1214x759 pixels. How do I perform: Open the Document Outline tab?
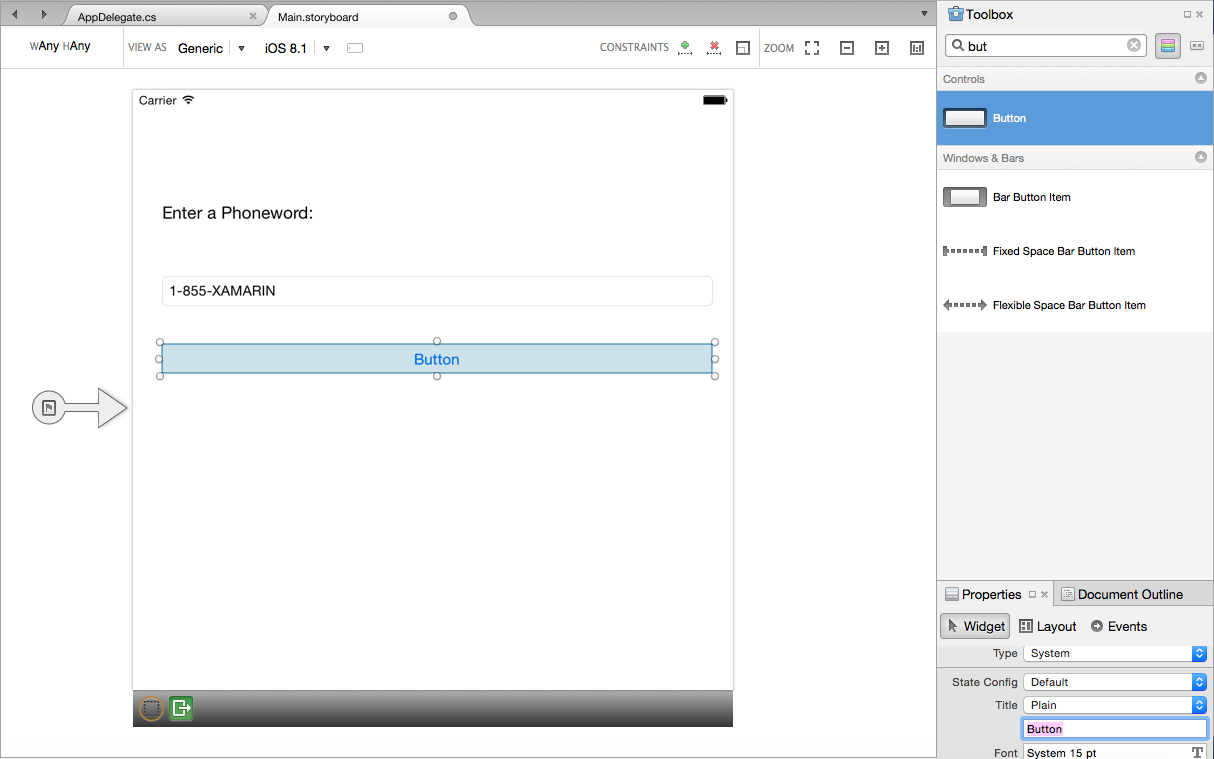(1121, 594)
